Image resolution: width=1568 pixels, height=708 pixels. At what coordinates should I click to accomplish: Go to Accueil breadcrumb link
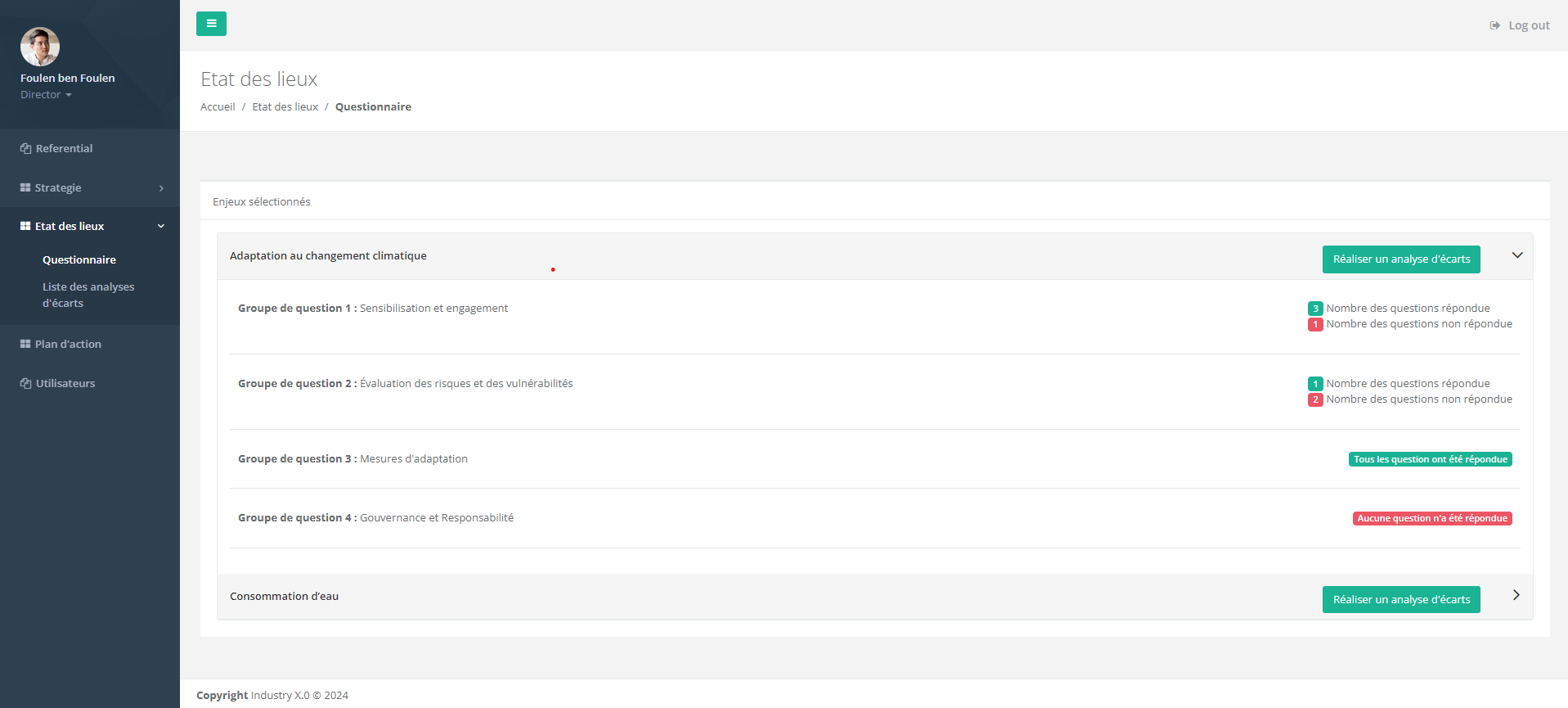[218, 107]
